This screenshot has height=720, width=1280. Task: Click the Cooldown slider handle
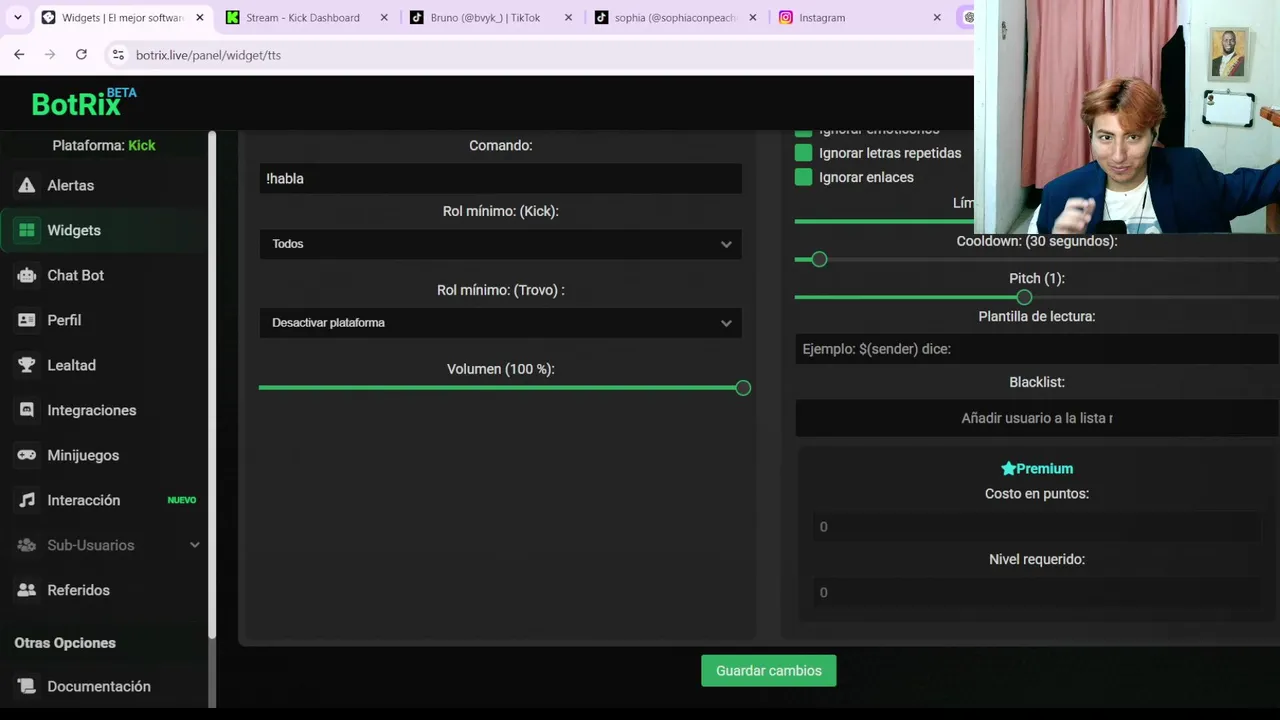point(819,259)
